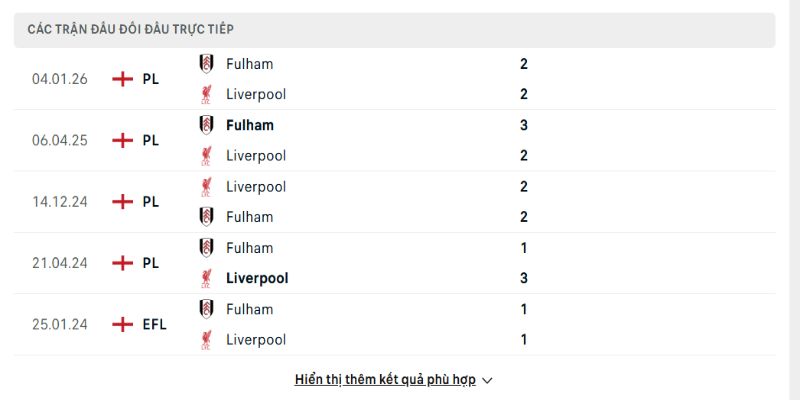This screenshot has height=400, width=800.
Task: Click Fulham crest in the 25.01.24 match
Action: pos(206,309)
